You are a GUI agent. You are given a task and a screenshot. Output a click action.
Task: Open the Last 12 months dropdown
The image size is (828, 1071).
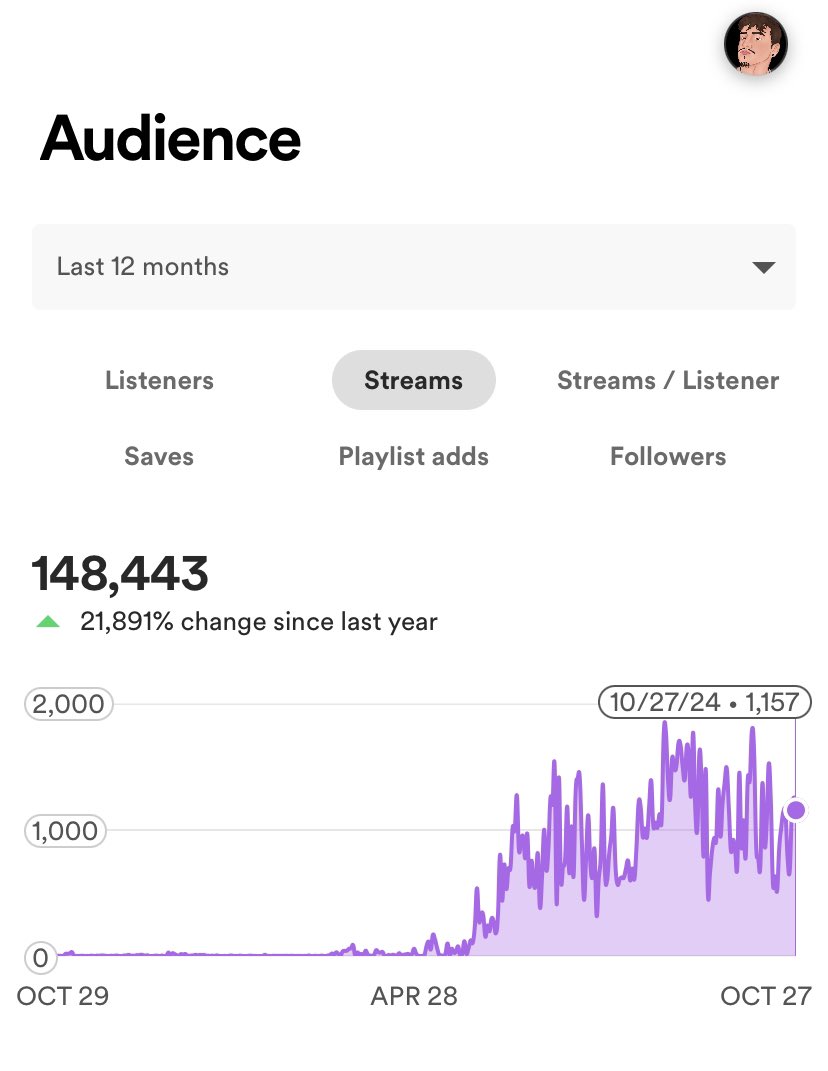click(x=414, y=266)
